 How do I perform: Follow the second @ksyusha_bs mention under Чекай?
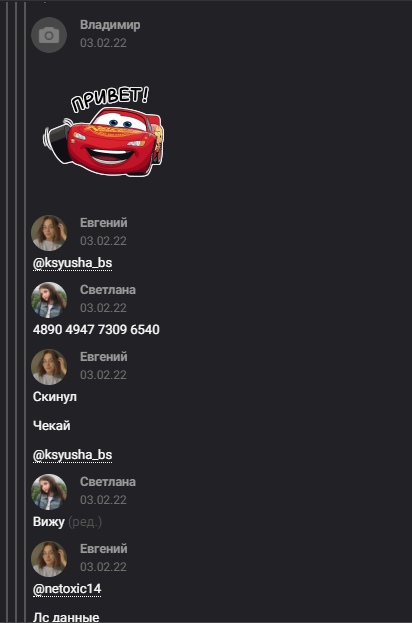(72, 455)
